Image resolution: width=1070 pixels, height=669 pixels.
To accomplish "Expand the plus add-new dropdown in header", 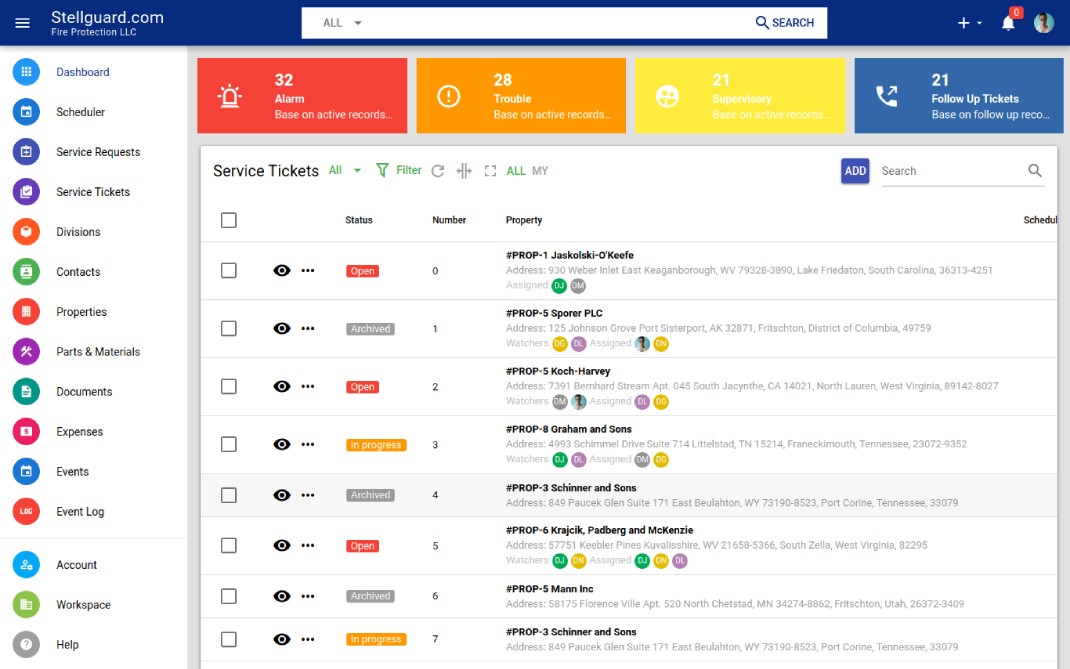I will (x=970, y=23).
